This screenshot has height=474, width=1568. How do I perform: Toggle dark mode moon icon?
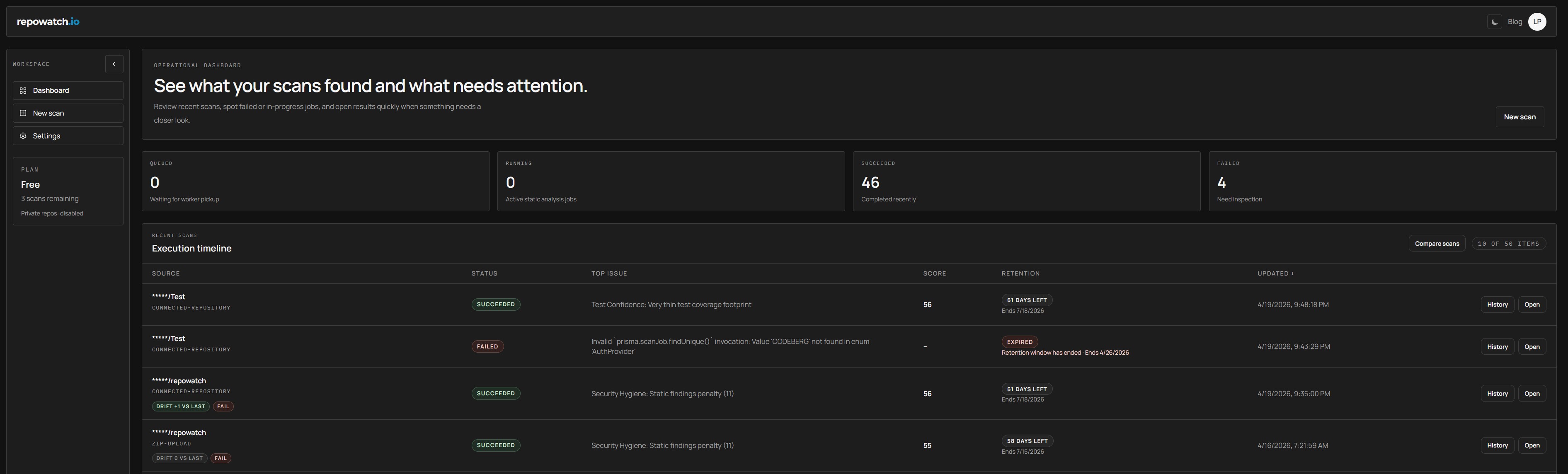point(1494,22)
